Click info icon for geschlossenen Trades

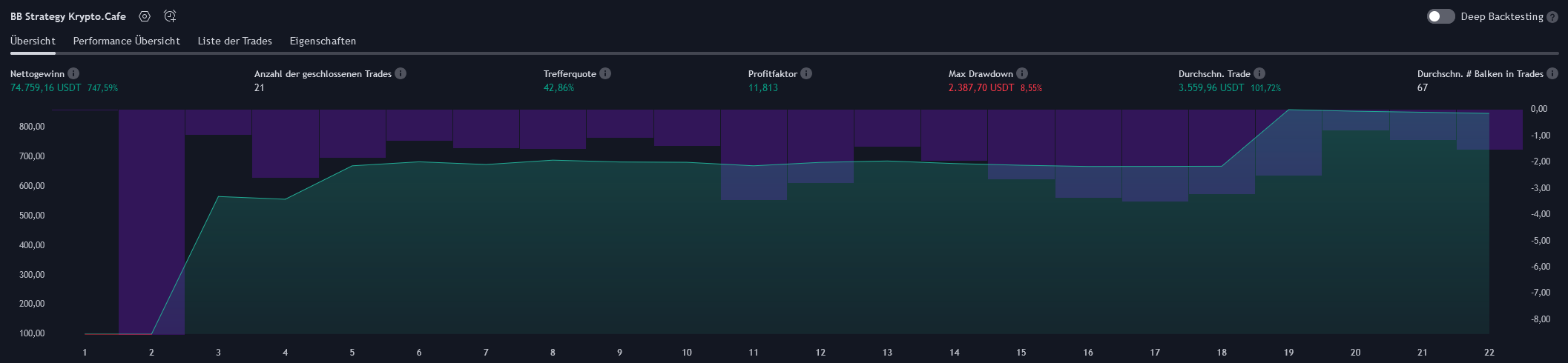tap(401, 73)
